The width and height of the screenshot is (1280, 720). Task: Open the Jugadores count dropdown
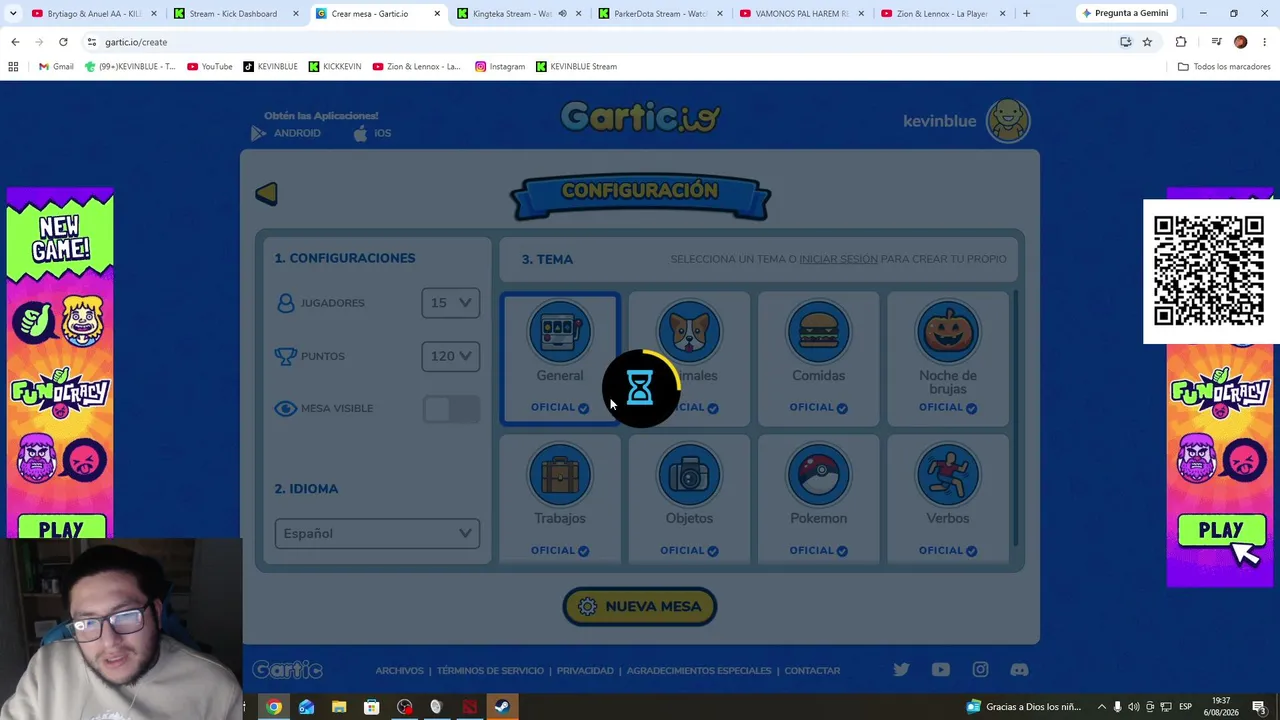pyautogui.click(x=451, y=303)
